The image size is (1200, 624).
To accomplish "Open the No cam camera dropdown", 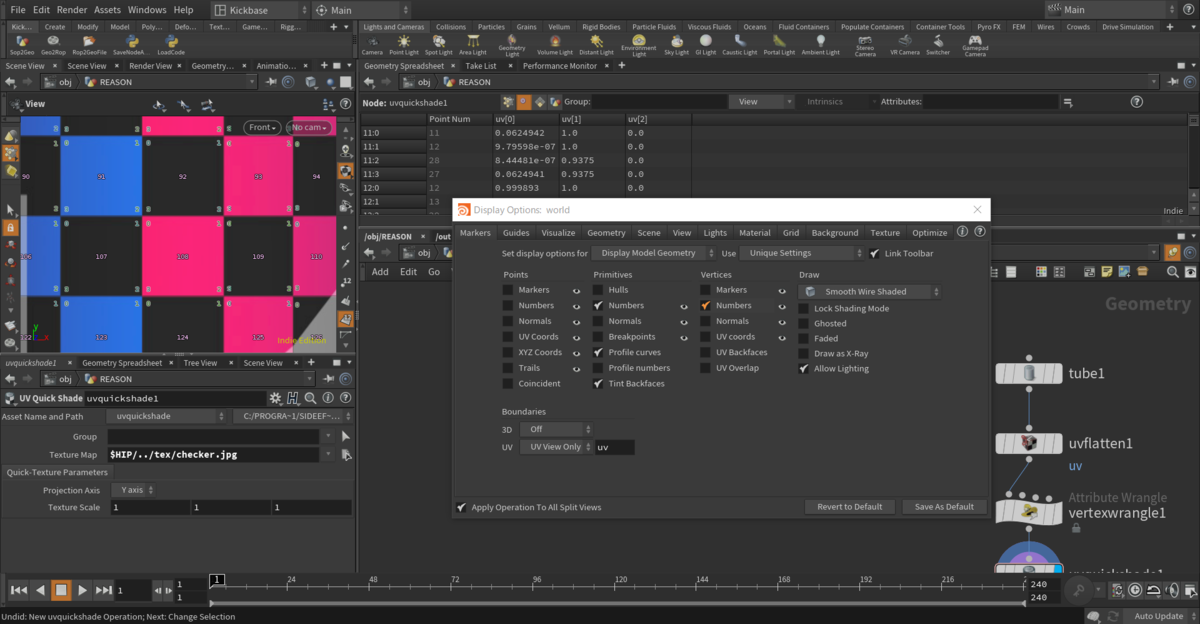I will click(x=310, y=127).
